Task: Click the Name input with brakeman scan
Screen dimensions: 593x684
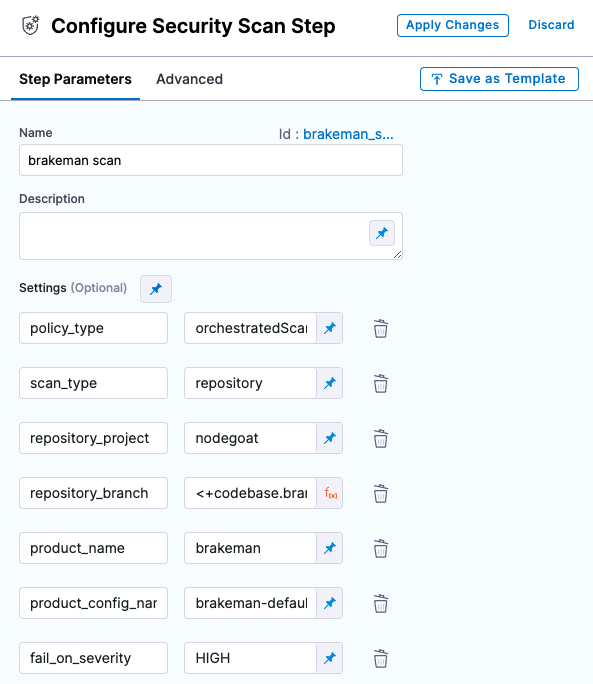Action: coord(211,160)
